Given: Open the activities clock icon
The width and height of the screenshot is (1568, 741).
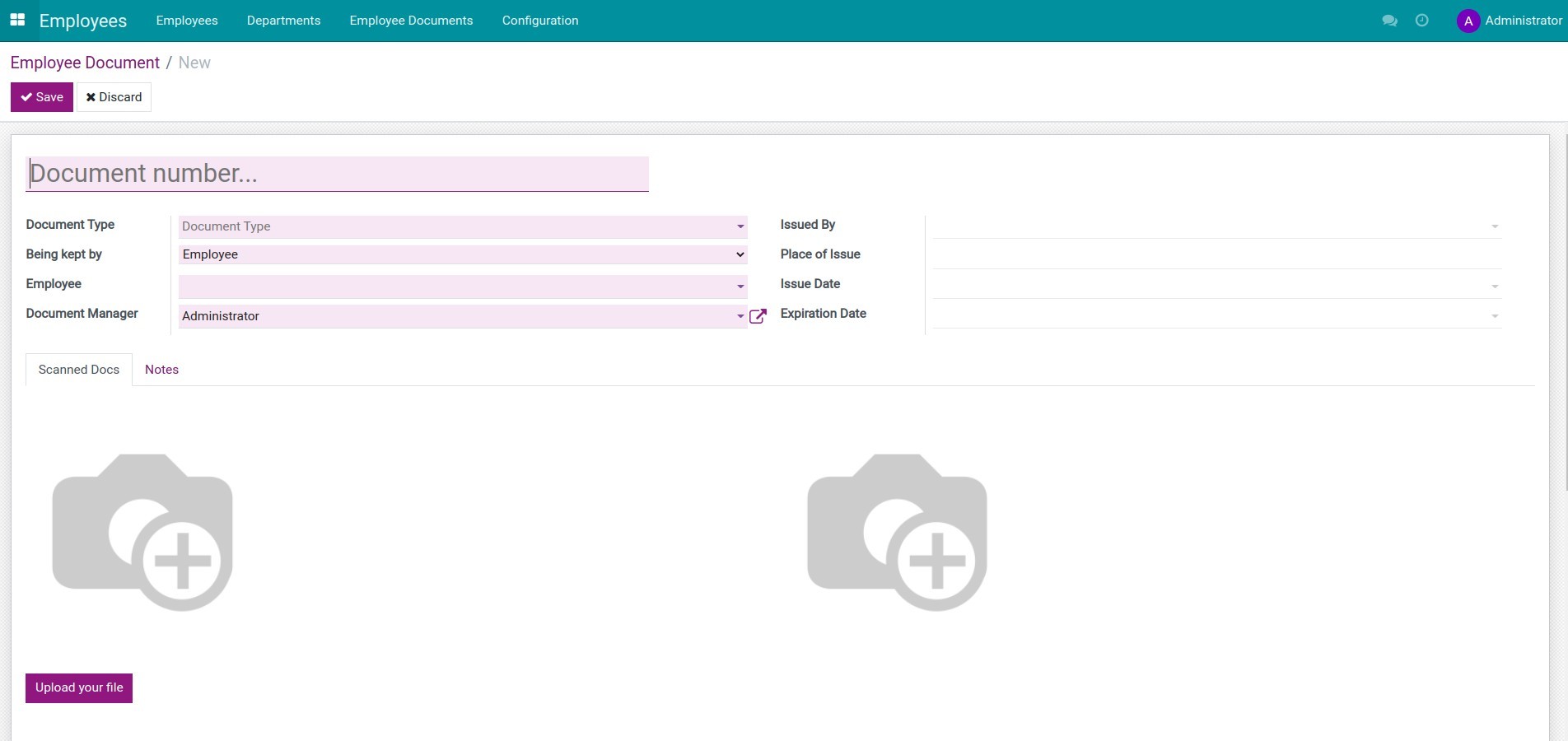Looking at the screenshot, I should [1421, 21].
